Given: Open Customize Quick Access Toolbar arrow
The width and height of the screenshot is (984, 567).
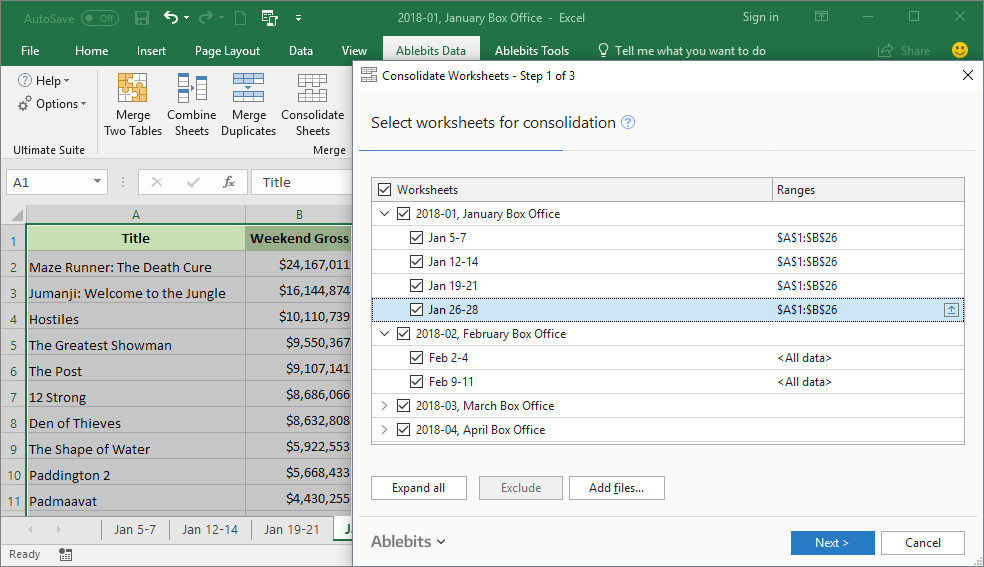Looking at the screenshot, I should pyautogui.click(x=298, y=18).
